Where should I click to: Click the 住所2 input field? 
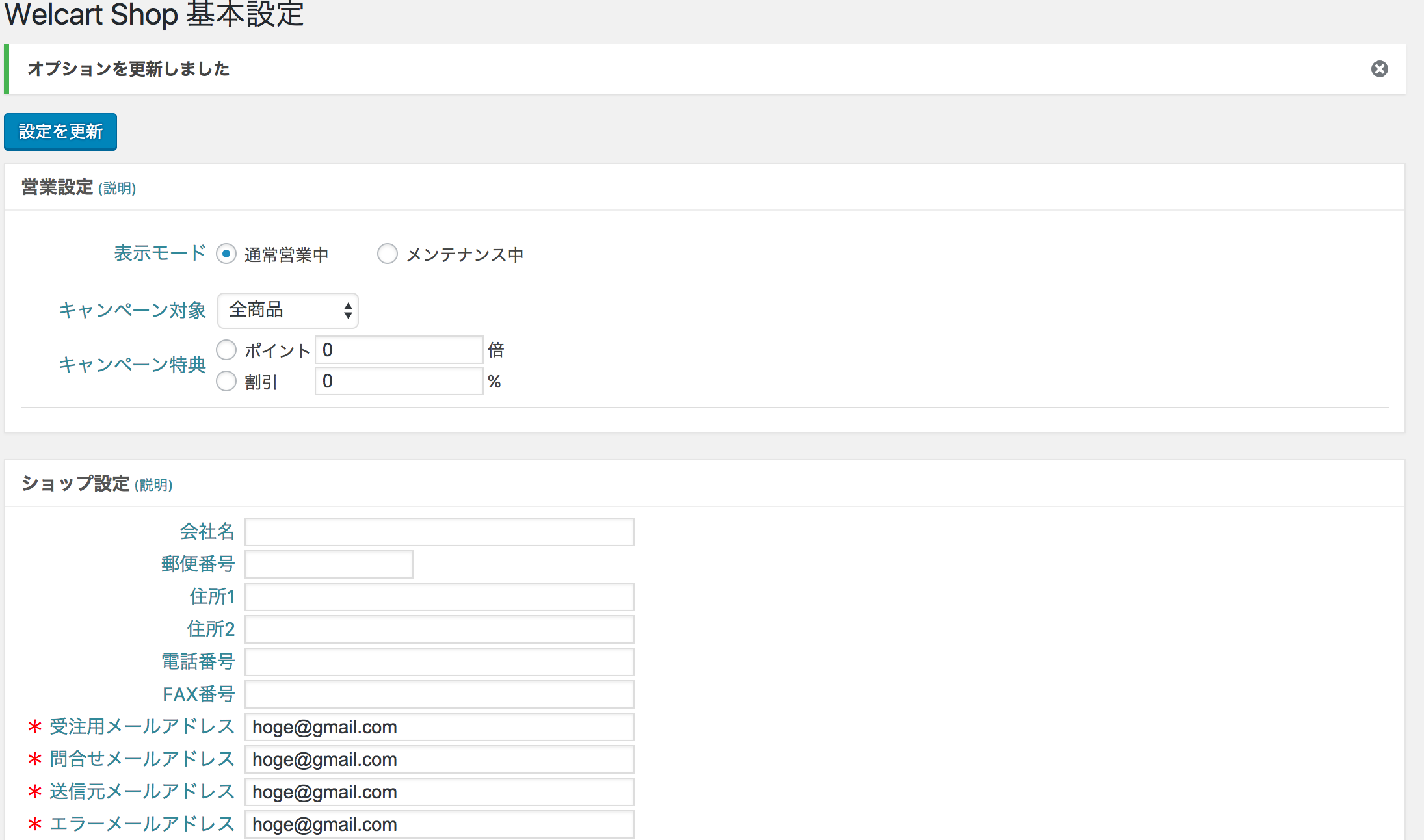click(440, 629)
